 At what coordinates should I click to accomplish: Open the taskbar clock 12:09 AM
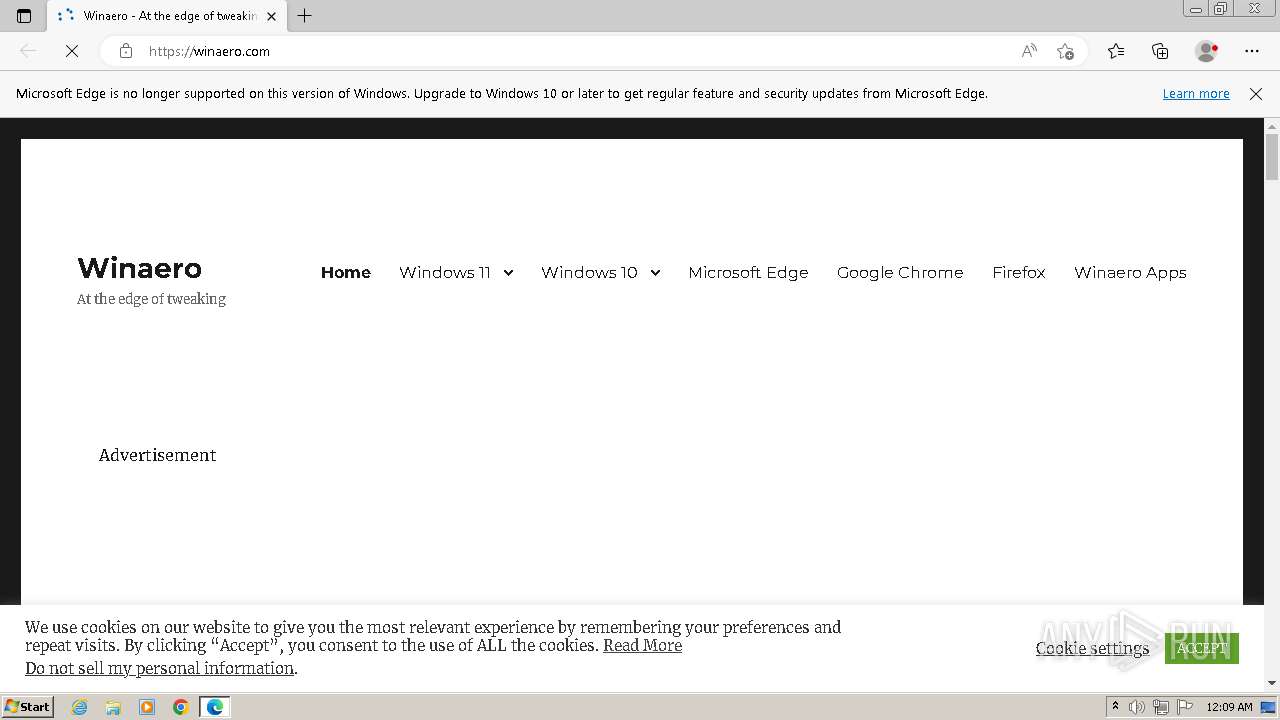tap(1229, 707)
